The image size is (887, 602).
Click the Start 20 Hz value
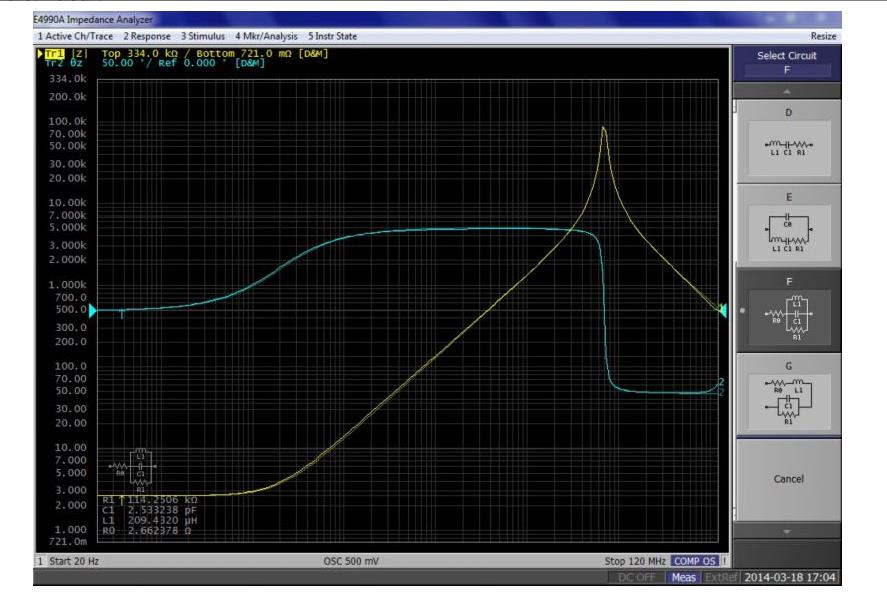click(74, 561)
